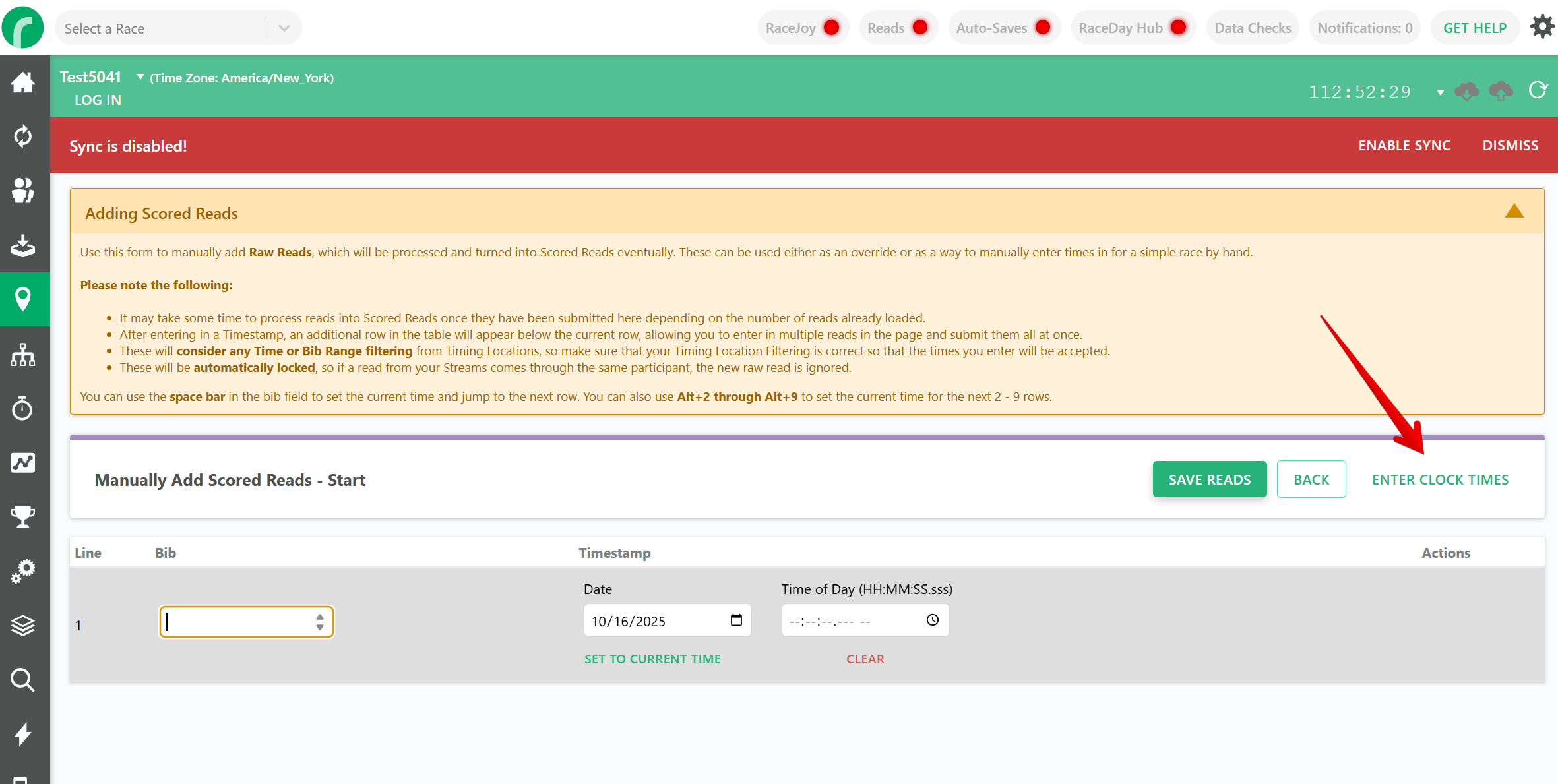The height and width of the screenshot is (784, 1558).
Task: Toggle the Auto-Saves status indicator
Action: 1003,28
